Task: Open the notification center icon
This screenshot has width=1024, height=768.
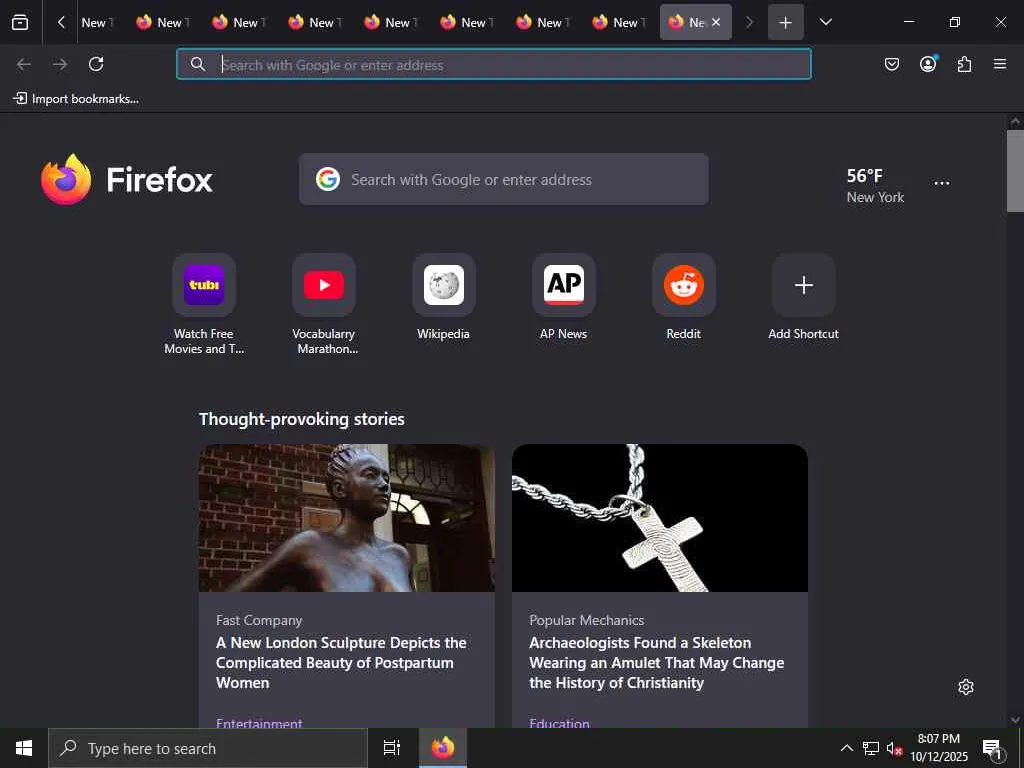Action: (x=993, y=749)
